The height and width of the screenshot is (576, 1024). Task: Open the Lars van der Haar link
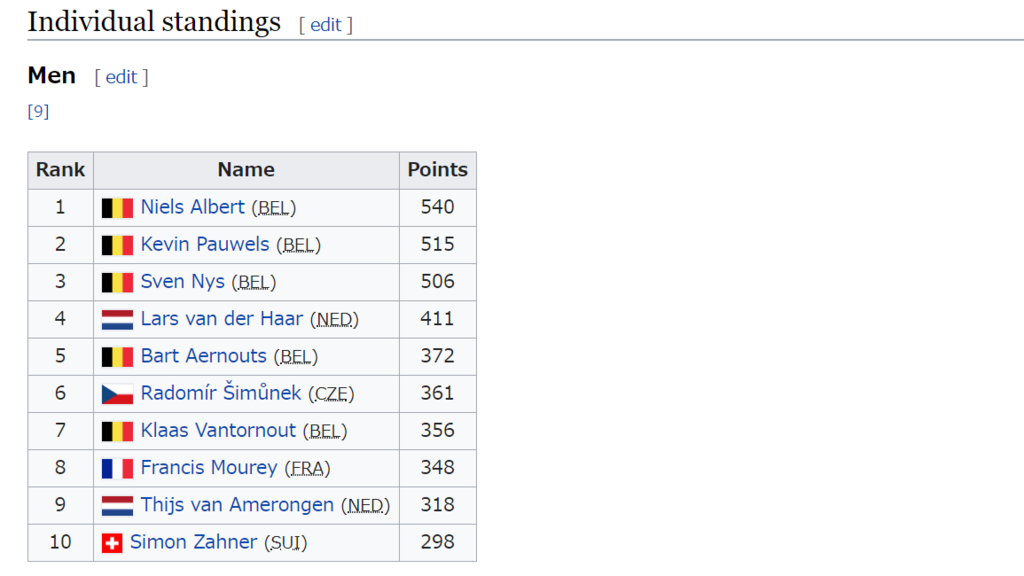222,319
